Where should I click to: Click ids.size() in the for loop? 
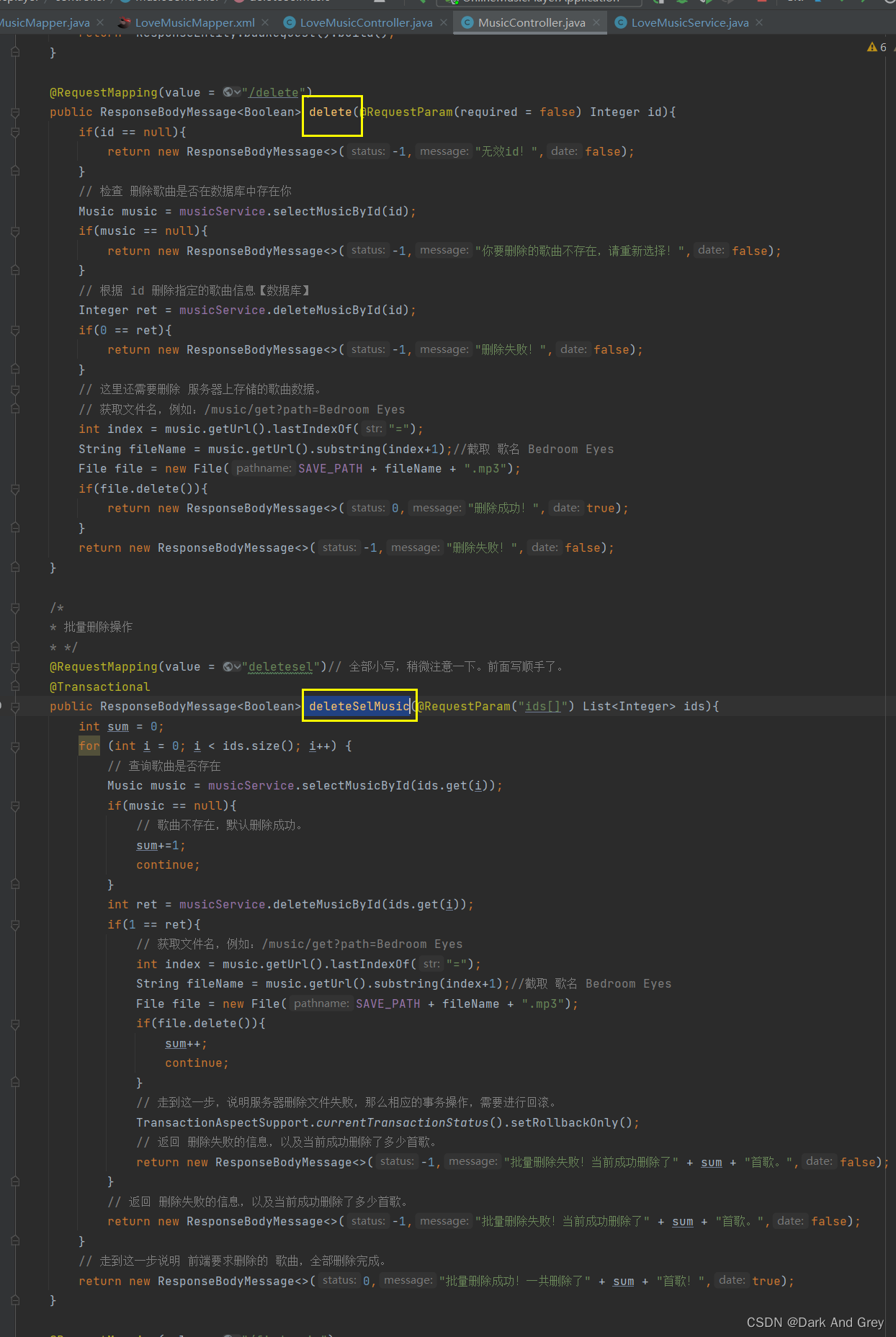pyautogui.click(x=258, y=746)
